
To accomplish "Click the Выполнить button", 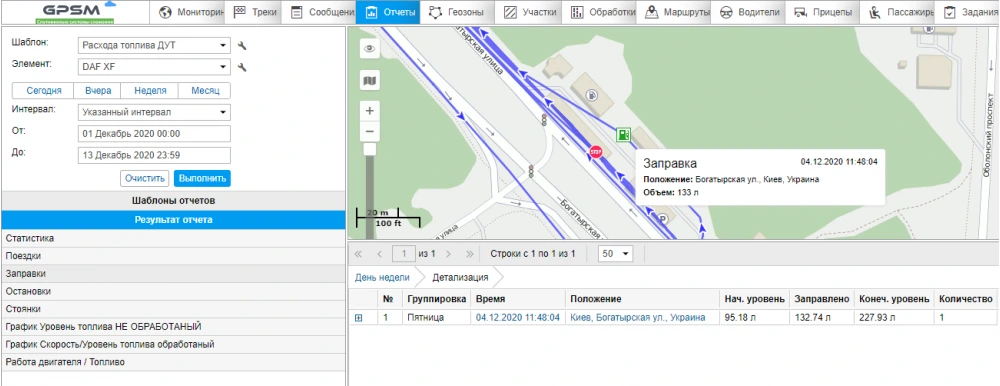I will [x=202, y=178].
